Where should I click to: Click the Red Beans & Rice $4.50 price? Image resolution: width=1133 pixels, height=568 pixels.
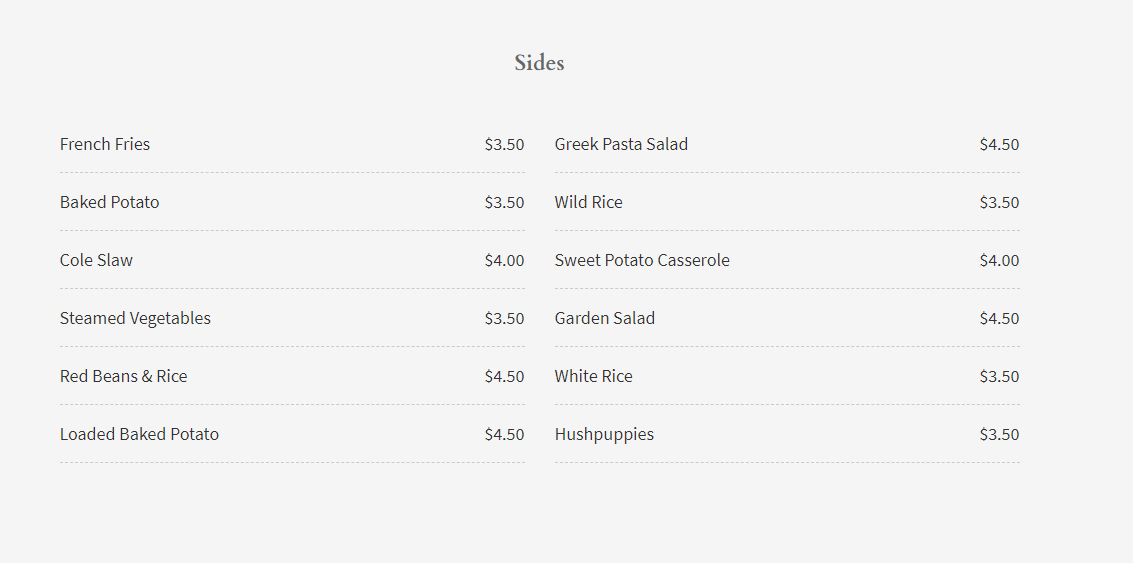click(504, 376)
